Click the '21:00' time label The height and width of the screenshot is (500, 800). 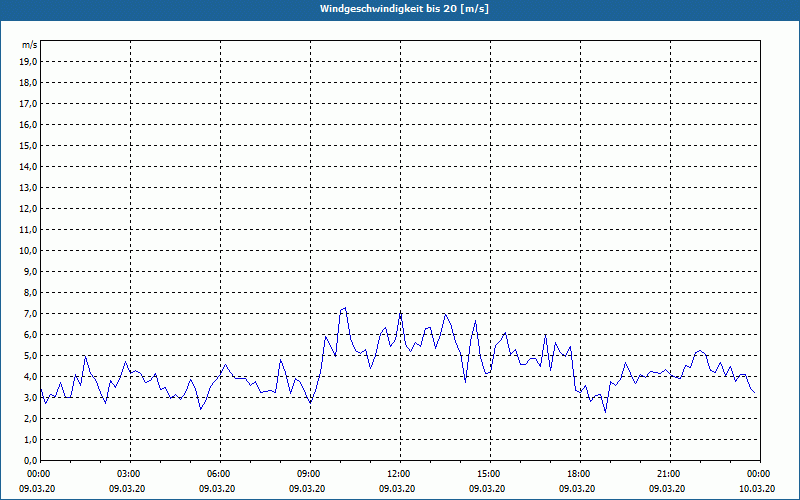(670, 474)
